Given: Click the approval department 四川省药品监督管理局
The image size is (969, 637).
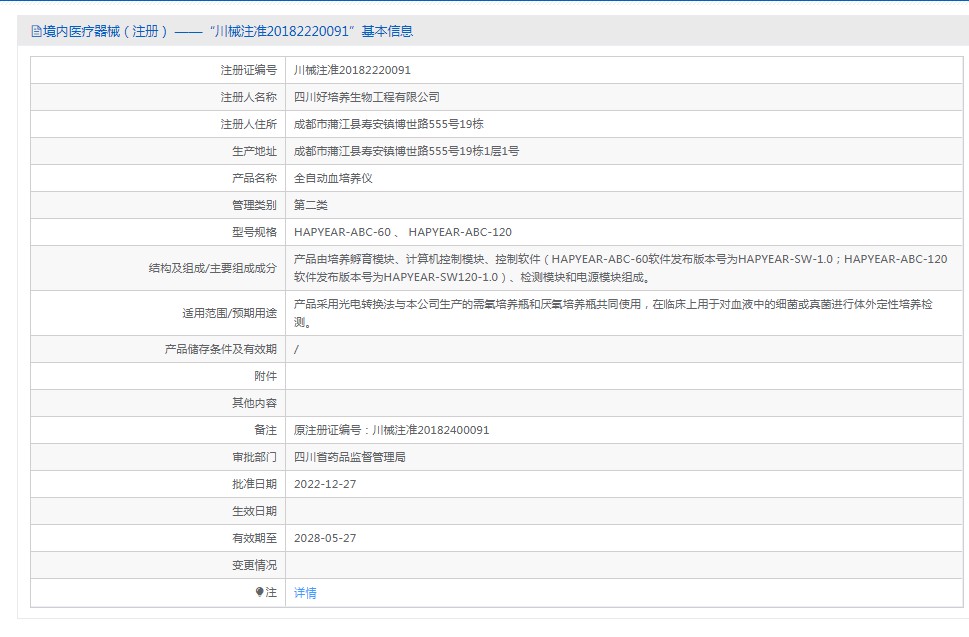Looking at the screenshot, I should click(349, 457).
